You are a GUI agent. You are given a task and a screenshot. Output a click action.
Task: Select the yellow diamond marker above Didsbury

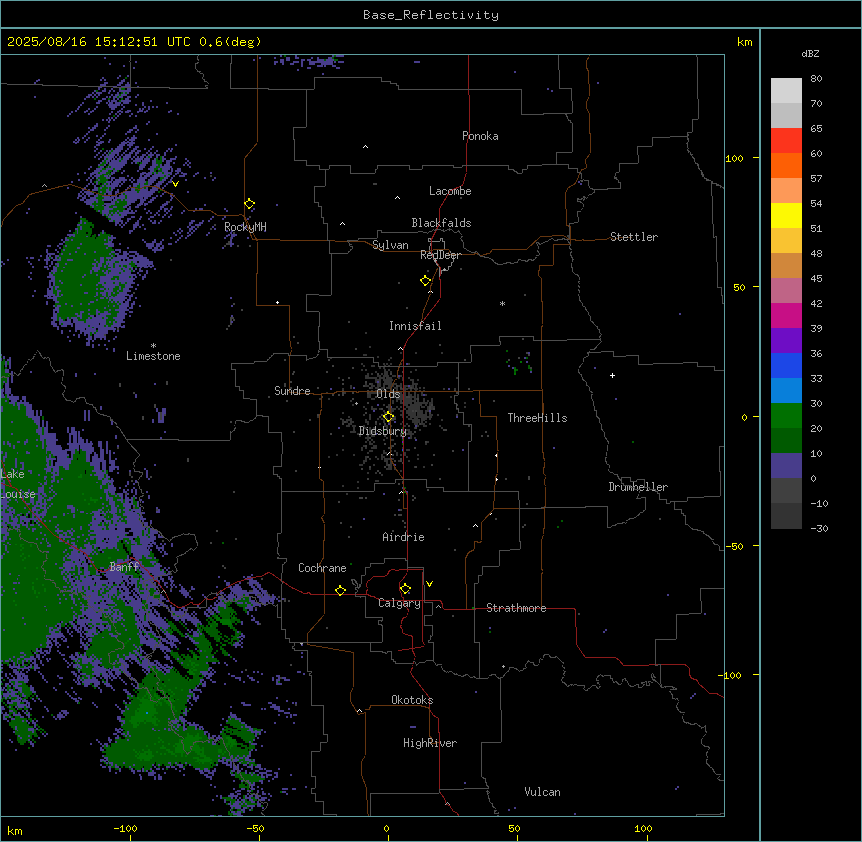[389, 417]
